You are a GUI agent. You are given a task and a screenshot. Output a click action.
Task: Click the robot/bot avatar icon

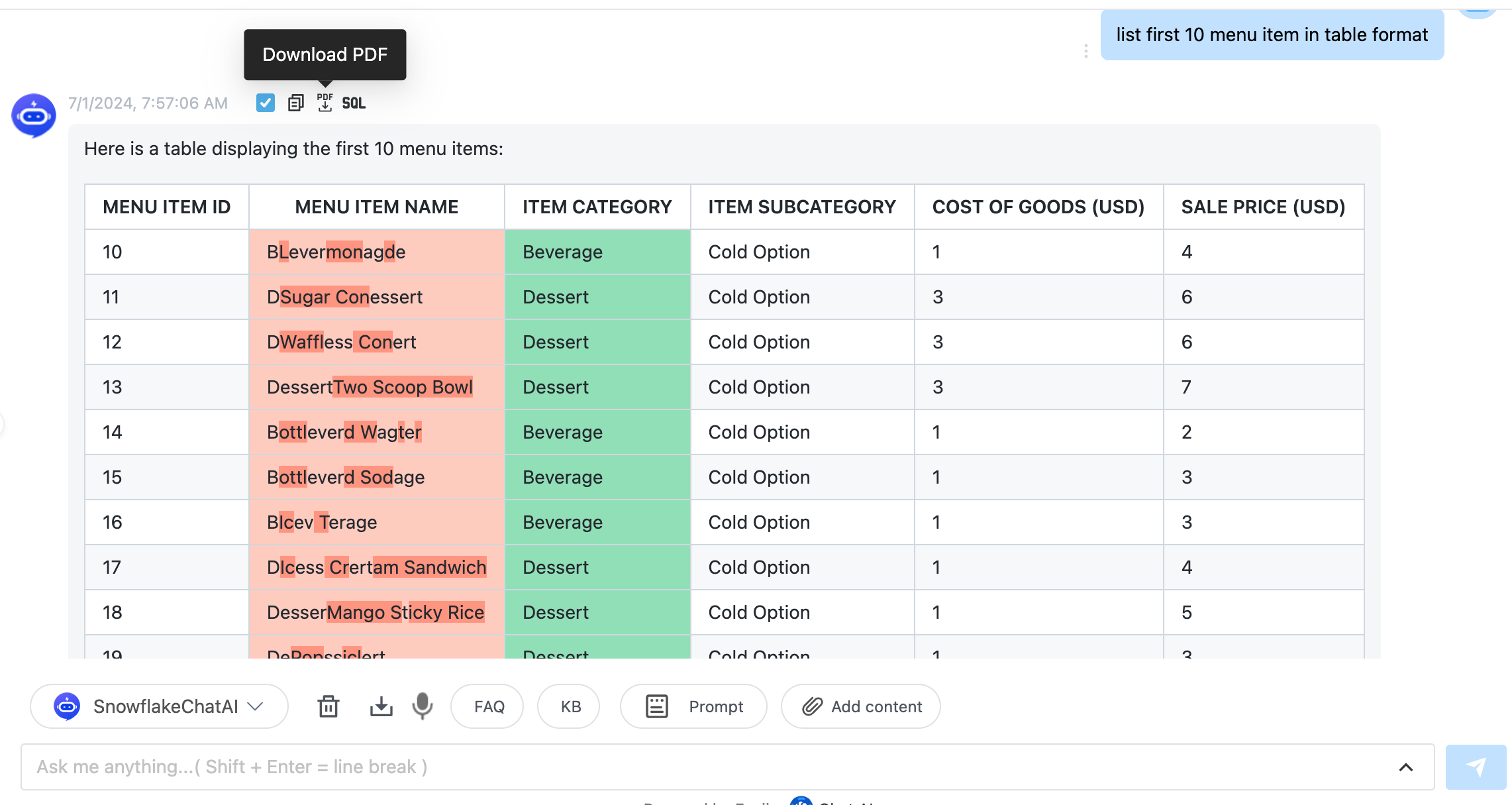pos(35,113)
